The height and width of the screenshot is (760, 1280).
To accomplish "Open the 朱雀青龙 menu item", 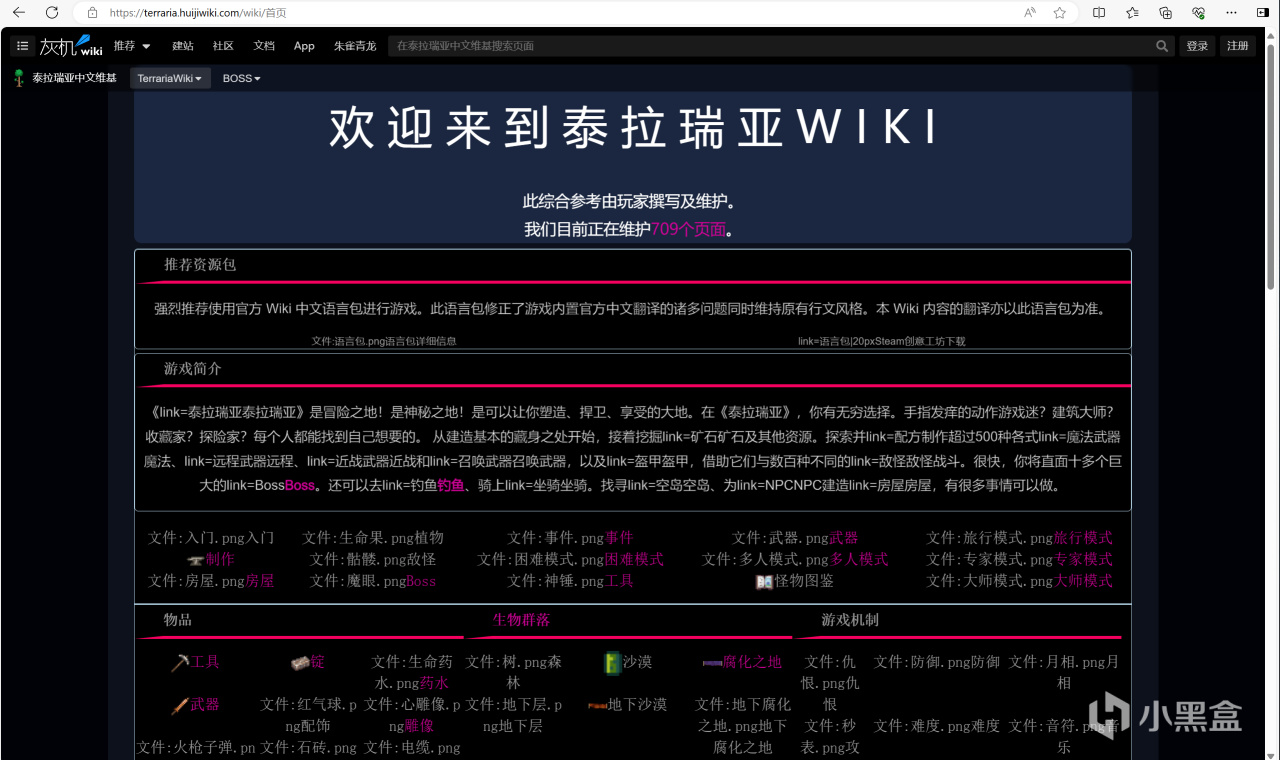I will click(x=355, y=46).
